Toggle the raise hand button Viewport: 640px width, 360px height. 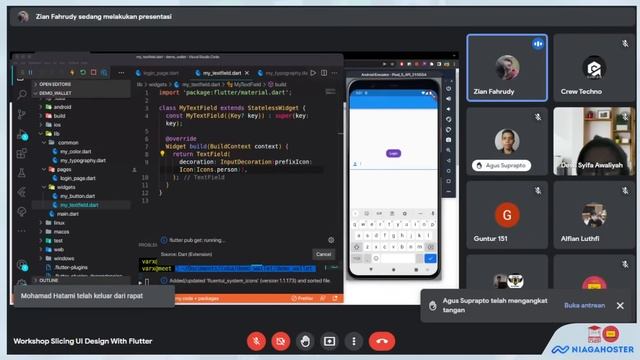point(305,341)
